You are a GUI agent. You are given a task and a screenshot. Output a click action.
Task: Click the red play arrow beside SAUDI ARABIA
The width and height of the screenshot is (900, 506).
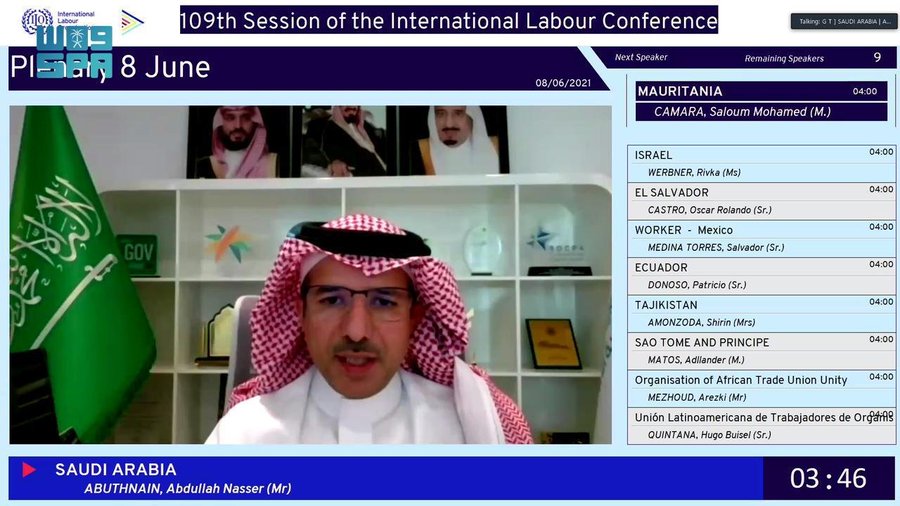[29, 470]
